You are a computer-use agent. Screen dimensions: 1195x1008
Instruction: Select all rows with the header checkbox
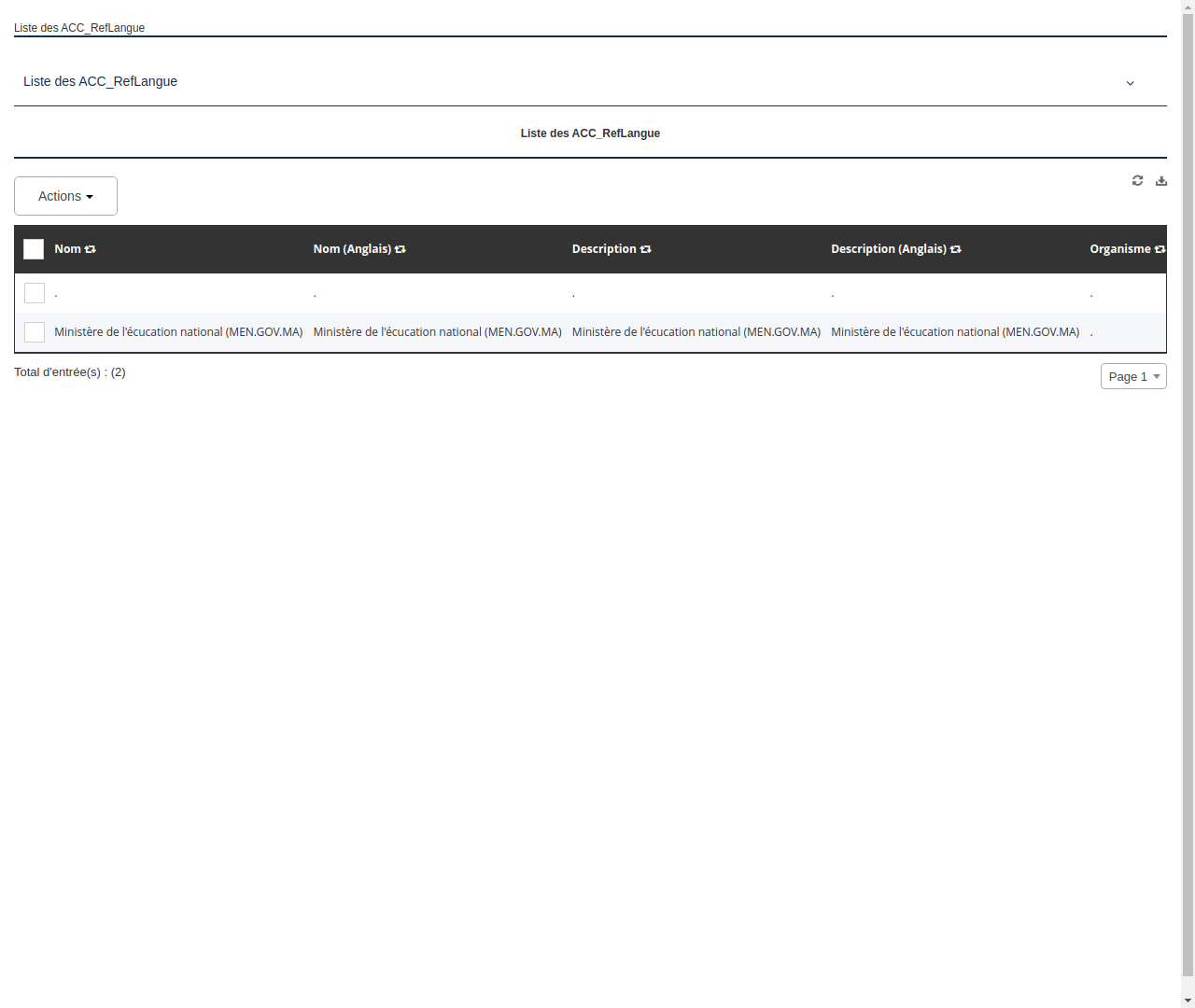[34, 249]
